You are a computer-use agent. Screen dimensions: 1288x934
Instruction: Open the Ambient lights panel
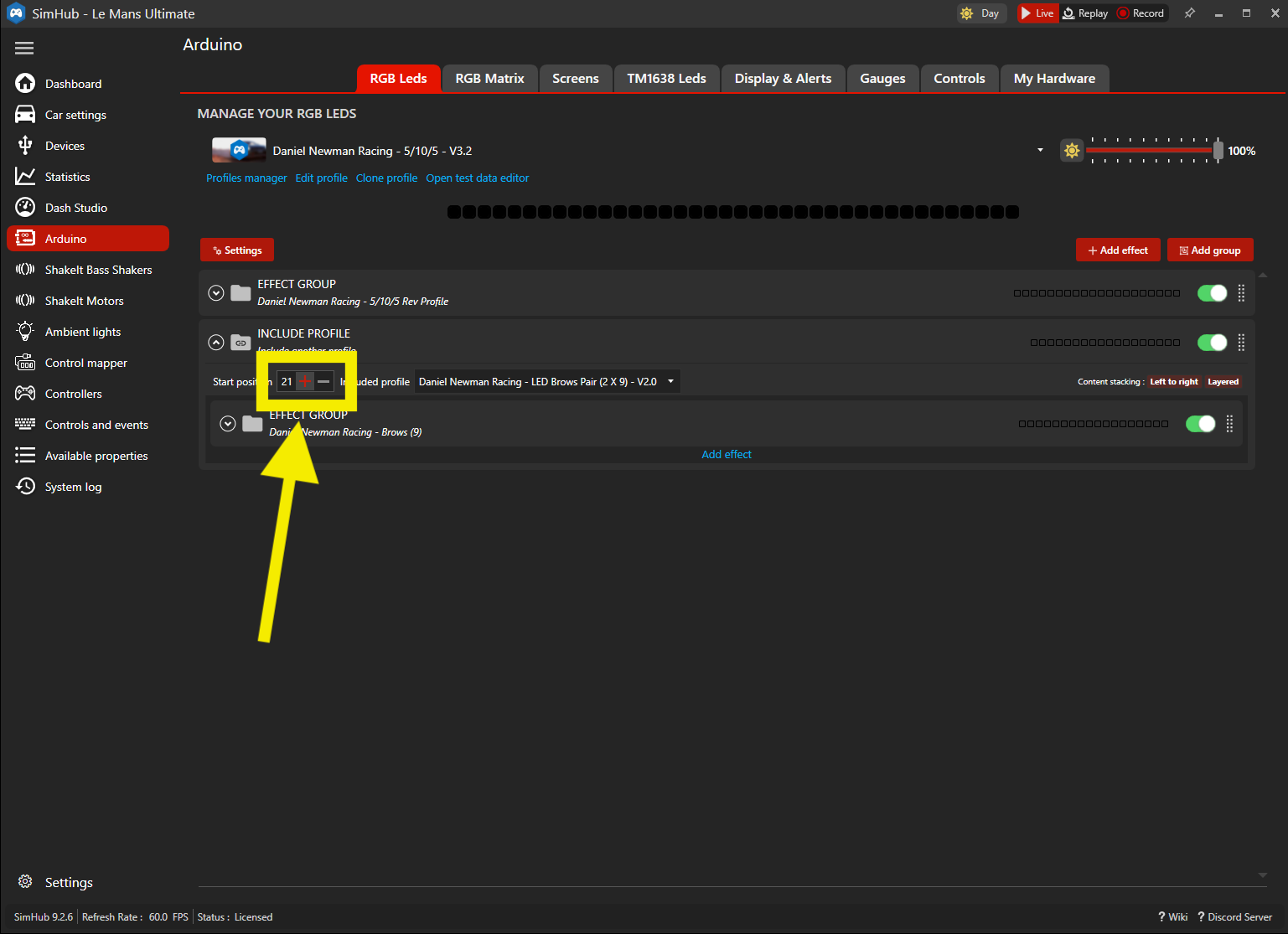click(x=82, y=331)
